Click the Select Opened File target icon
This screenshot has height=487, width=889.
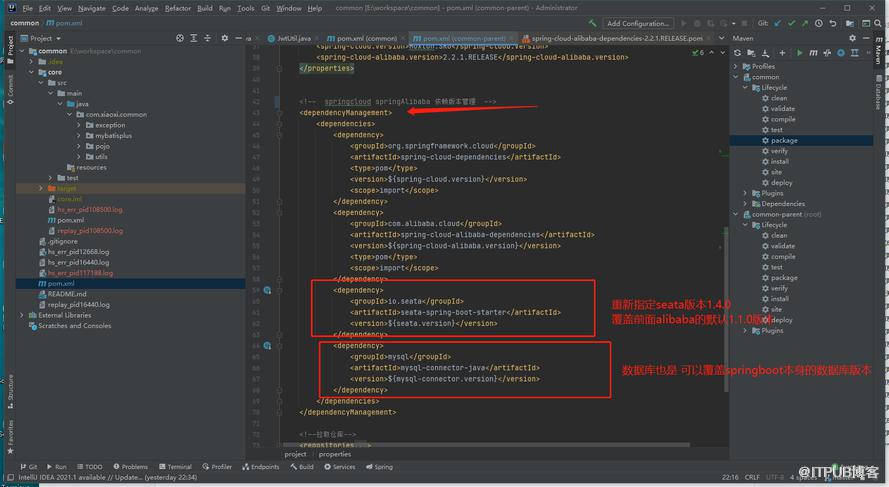click(x=180, y=38)
